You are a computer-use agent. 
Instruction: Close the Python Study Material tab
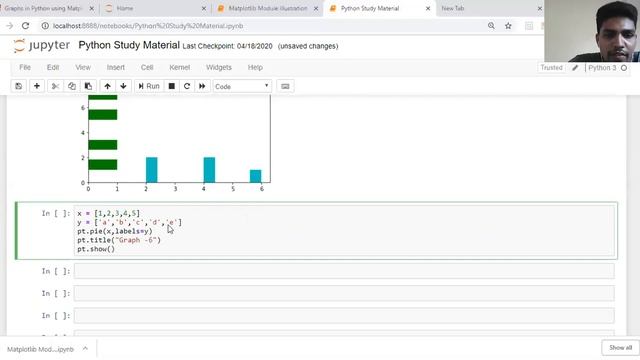point(428,8)
